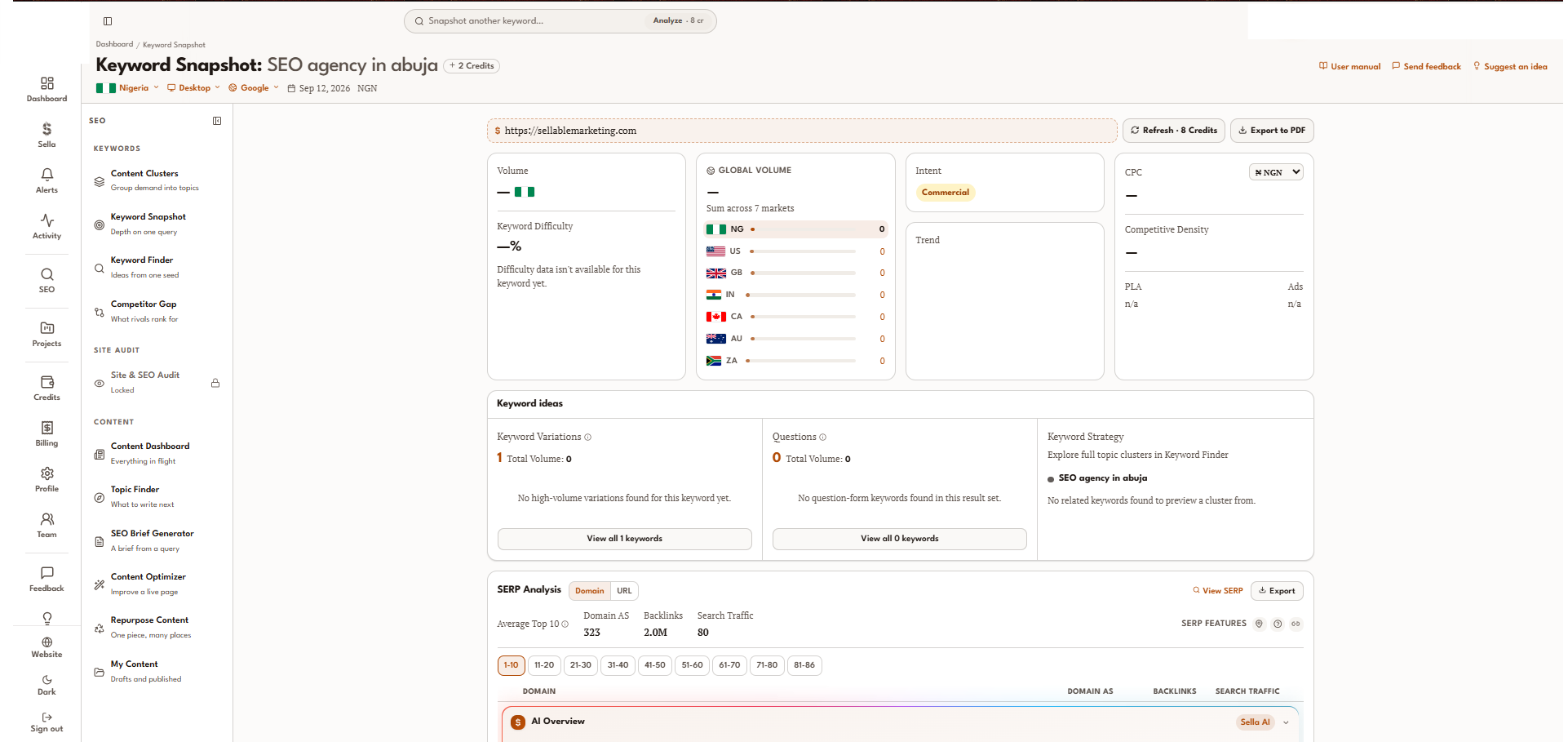
Task: Open the Desktop device dropdown
Action: tap(194, 88)
